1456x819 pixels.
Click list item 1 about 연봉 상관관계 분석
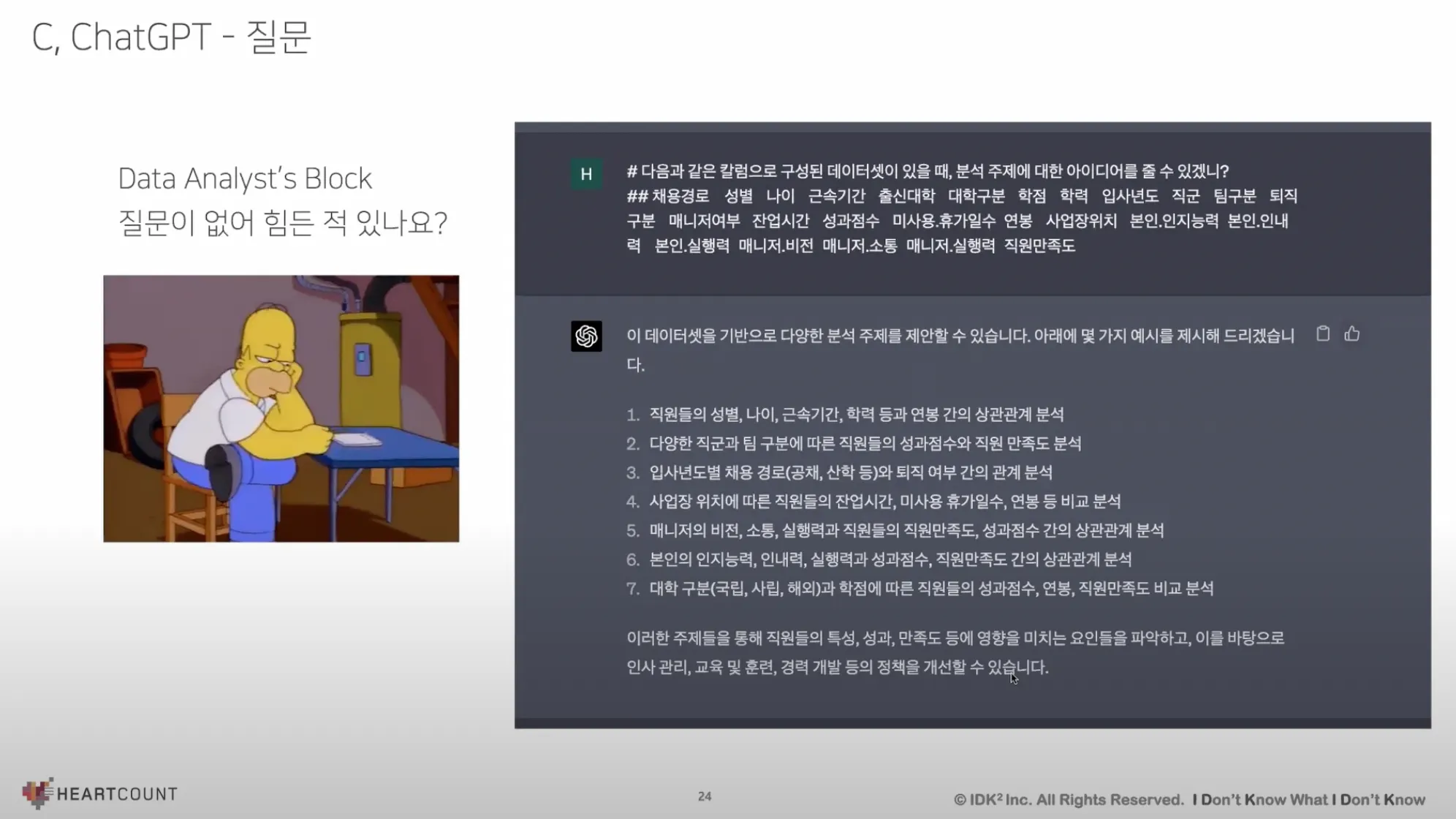855,415
